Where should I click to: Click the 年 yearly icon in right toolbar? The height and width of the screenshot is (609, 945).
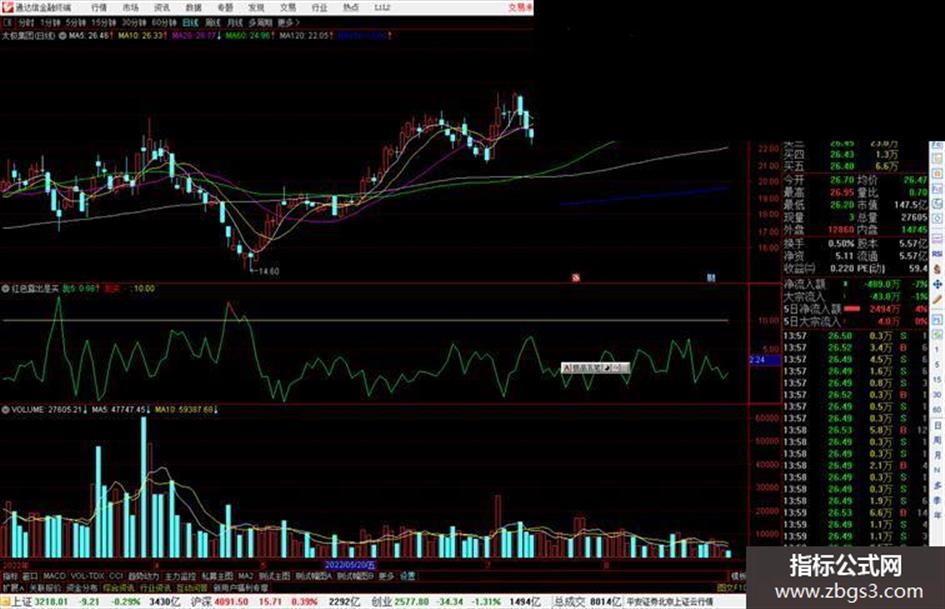pyautogui.click(x=937, y=516)
